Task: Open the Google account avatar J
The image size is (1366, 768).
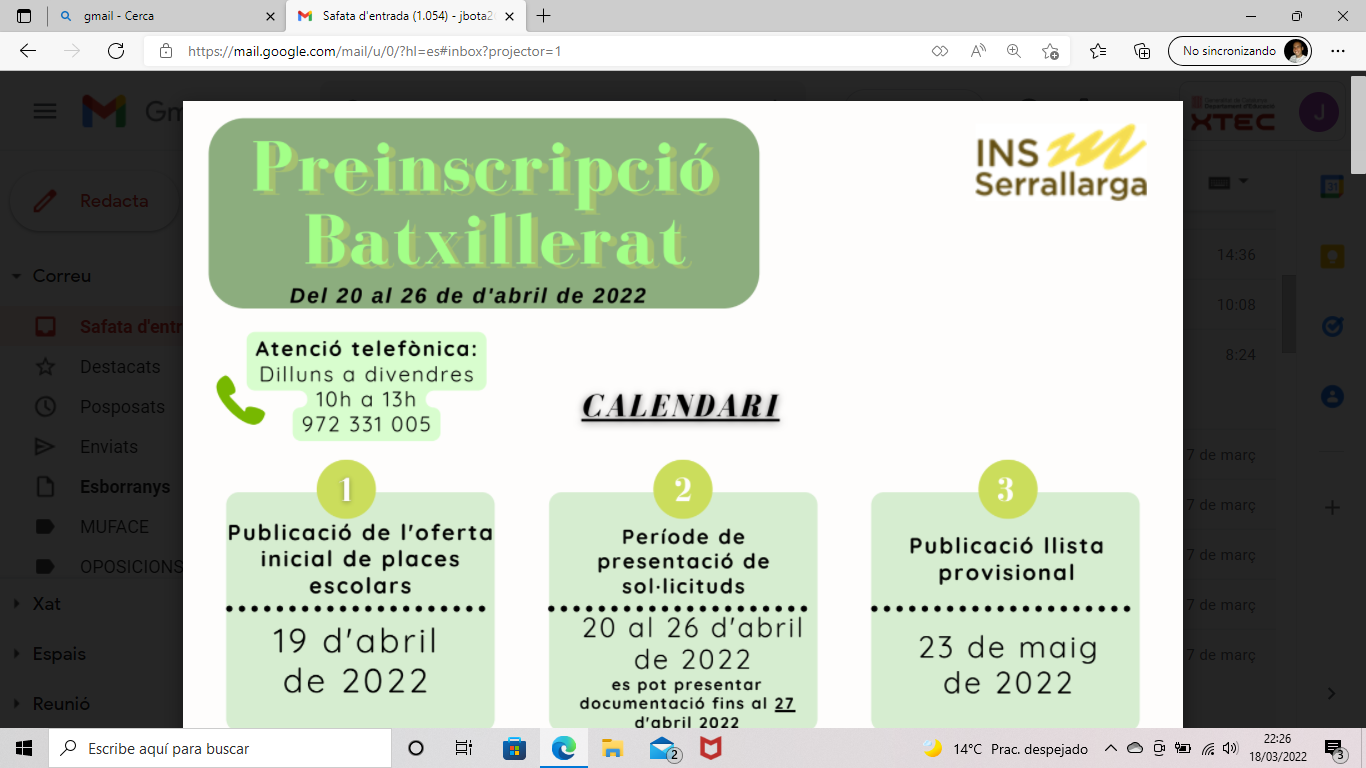Action: tap(1318, 112)
